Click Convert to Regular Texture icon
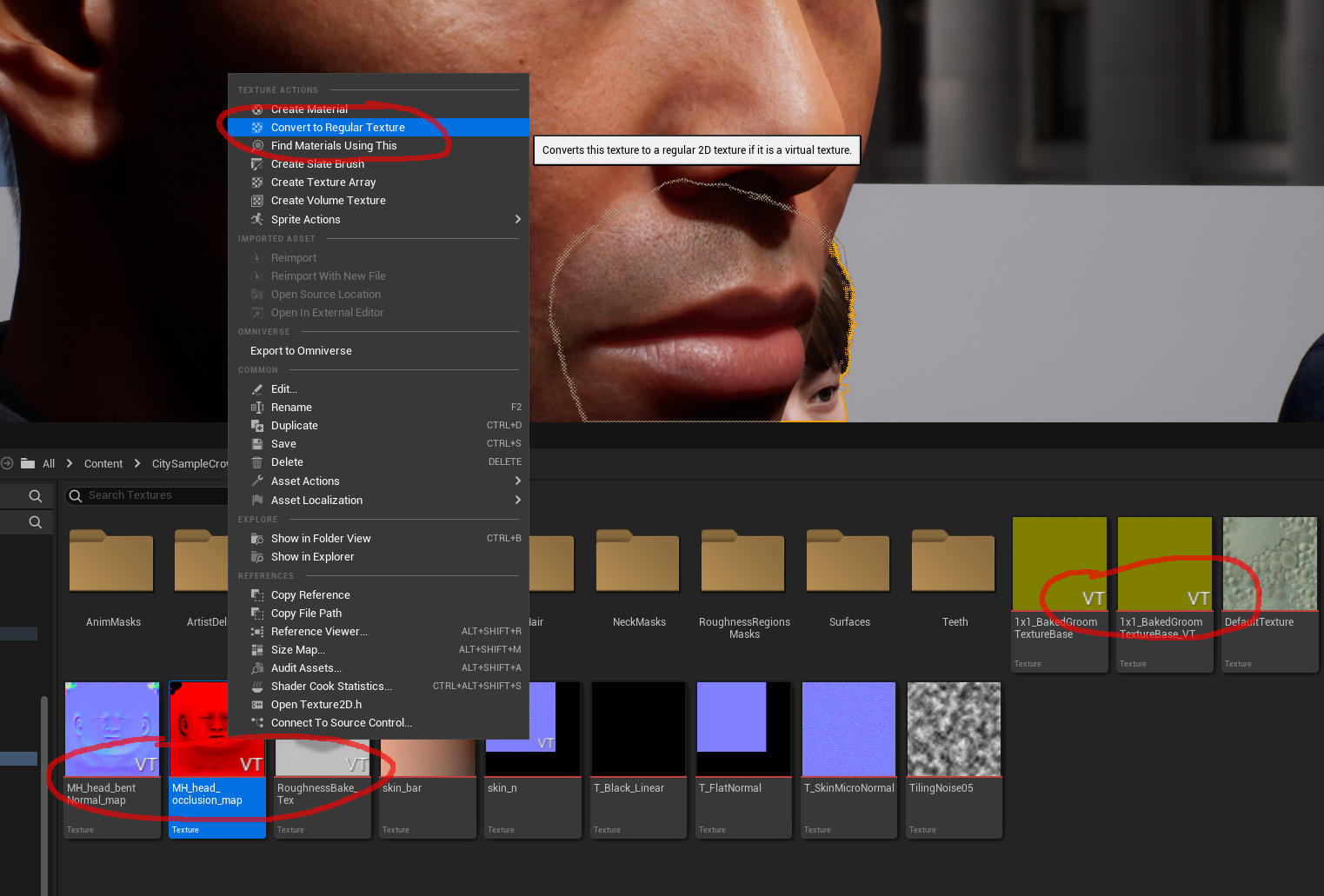The width and height of the screenshot is (1324, 896). [257, 128]
